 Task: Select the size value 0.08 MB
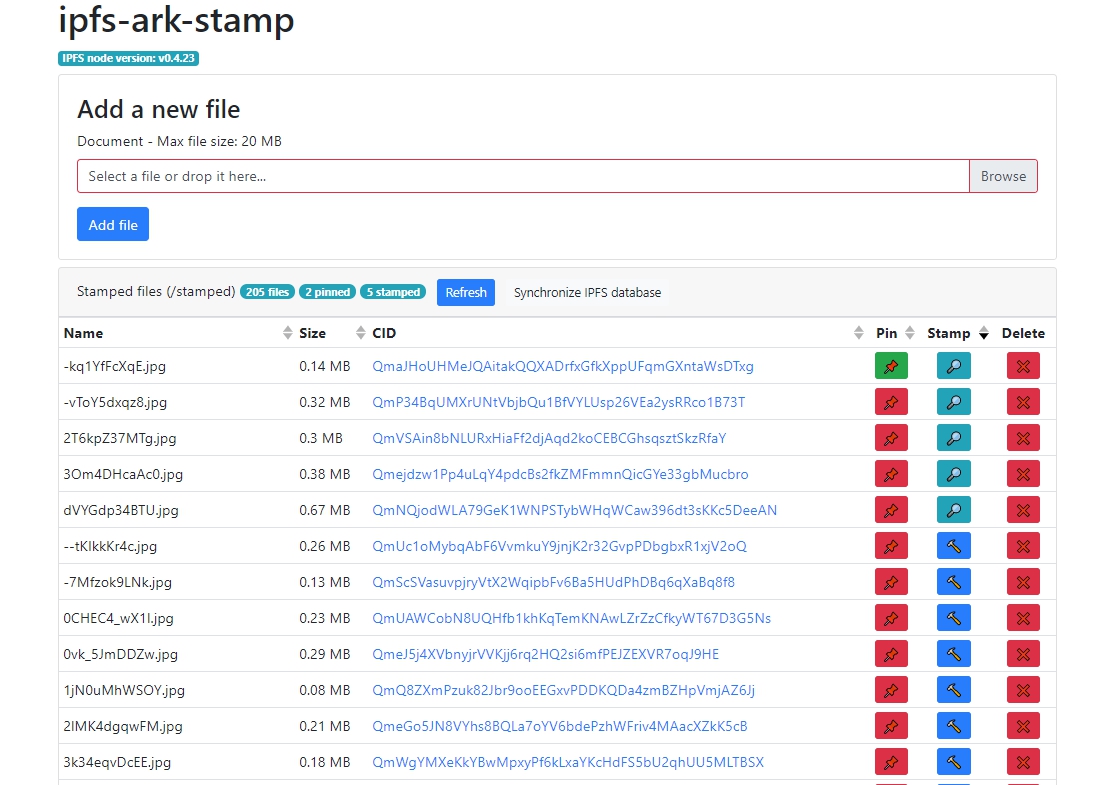325,690
